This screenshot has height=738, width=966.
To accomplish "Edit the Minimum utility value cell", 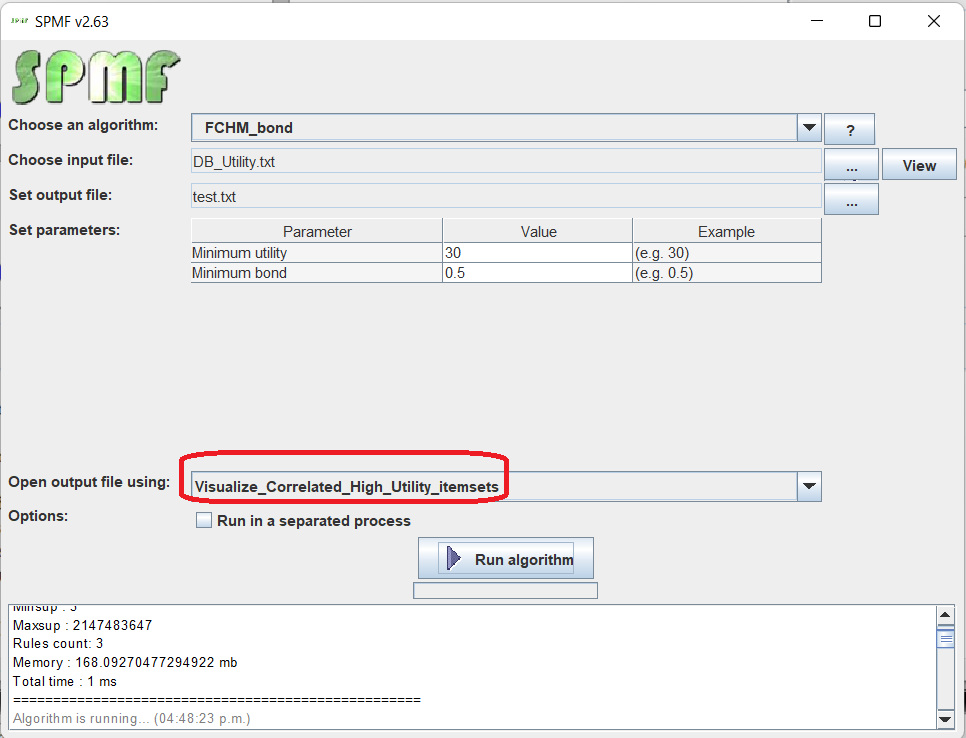I will coord(537,253).
